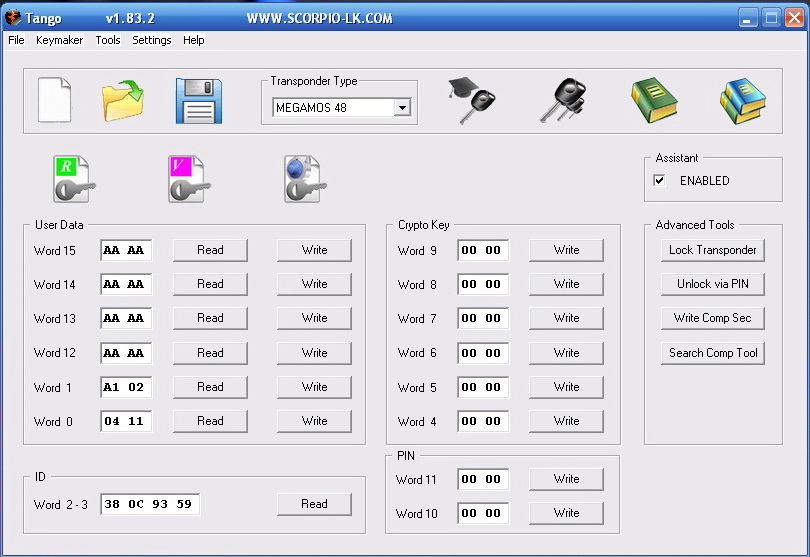Open the Settings menu

(151, 40)
